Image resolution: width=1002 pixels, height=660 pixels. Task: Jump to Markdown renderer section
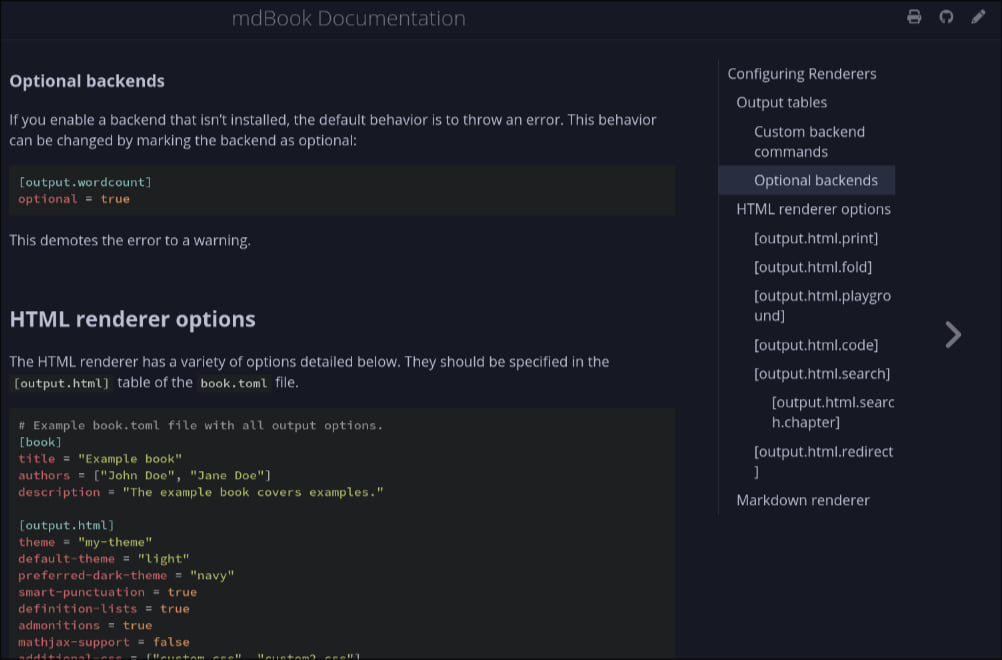[803, 500]
